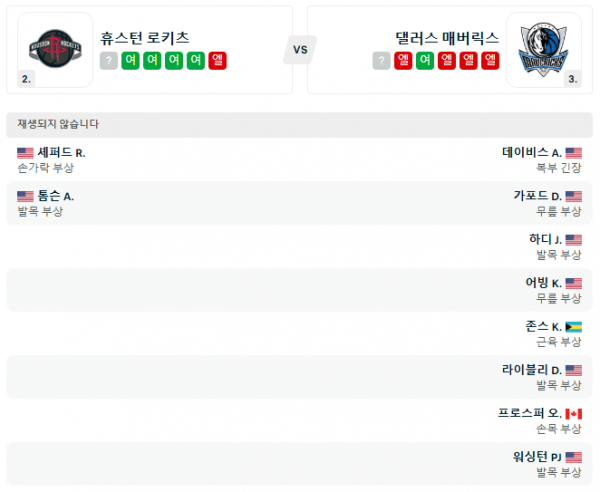Select player 톰슨 A. in the injury list
The image size is (600, 492).
click(56, 196)
